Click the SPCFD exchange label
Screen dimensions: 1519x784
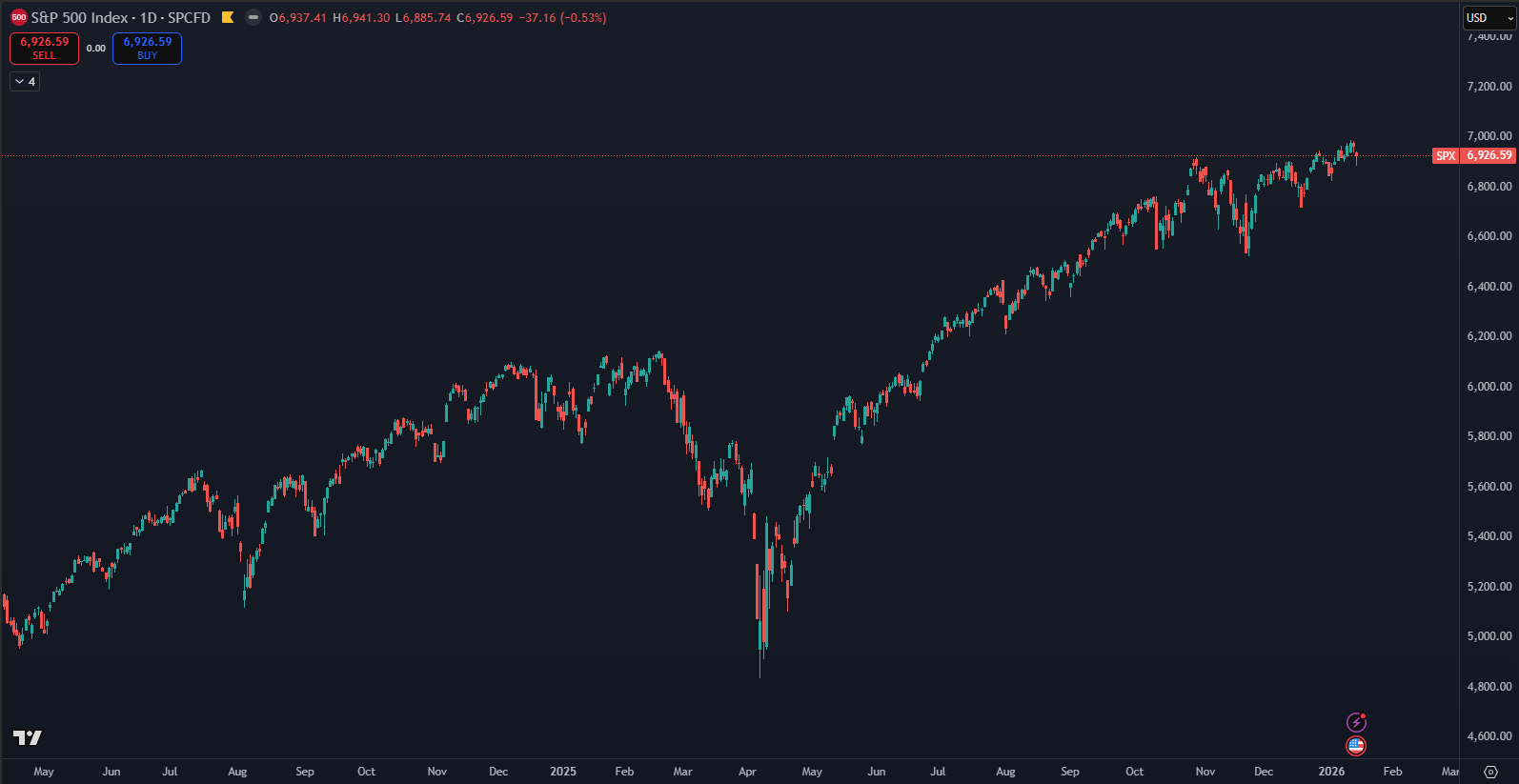click(189, 17)
